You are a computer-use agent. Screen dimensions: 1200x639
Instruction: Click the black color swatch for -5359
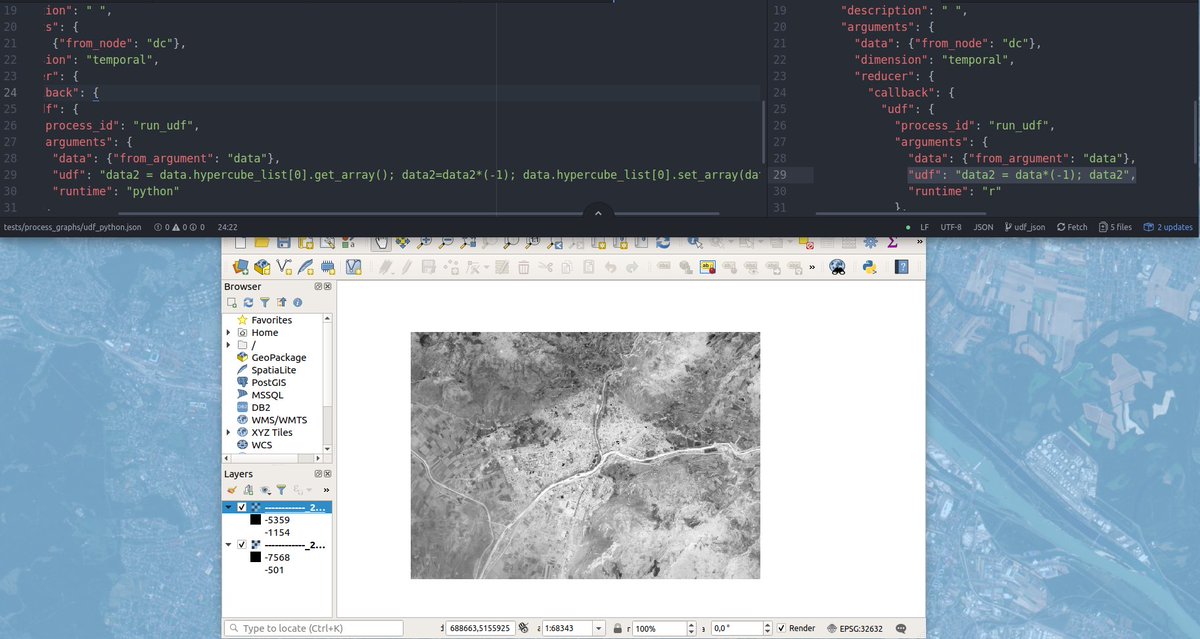point(256,519)
